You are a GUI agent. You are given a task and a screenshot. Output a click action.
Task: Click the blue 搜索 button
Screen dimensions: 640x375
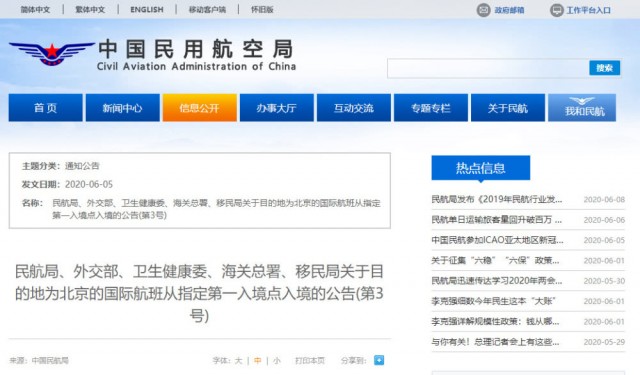[x=604, y=68]
